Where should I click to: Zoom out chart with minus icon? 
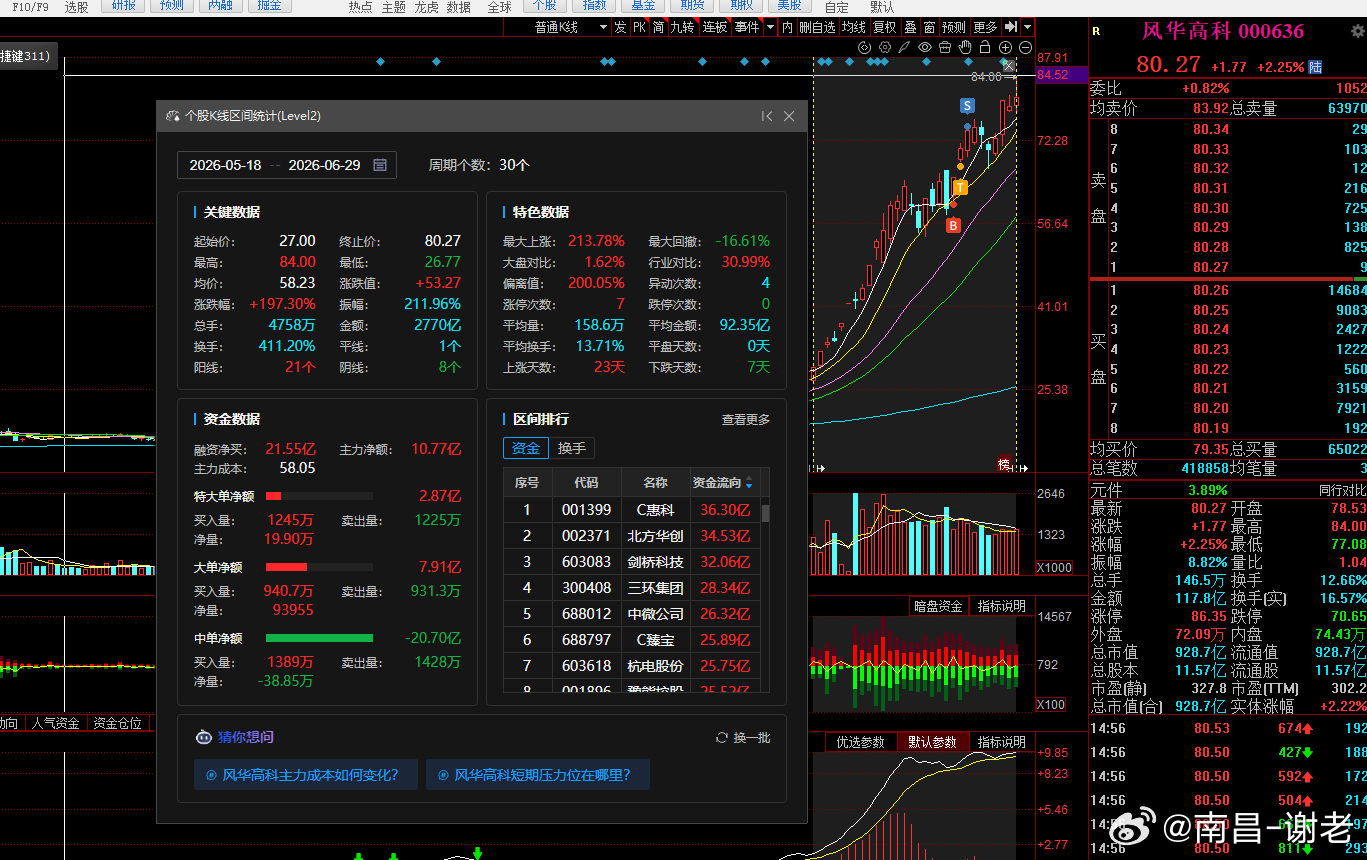(1025, 47)
